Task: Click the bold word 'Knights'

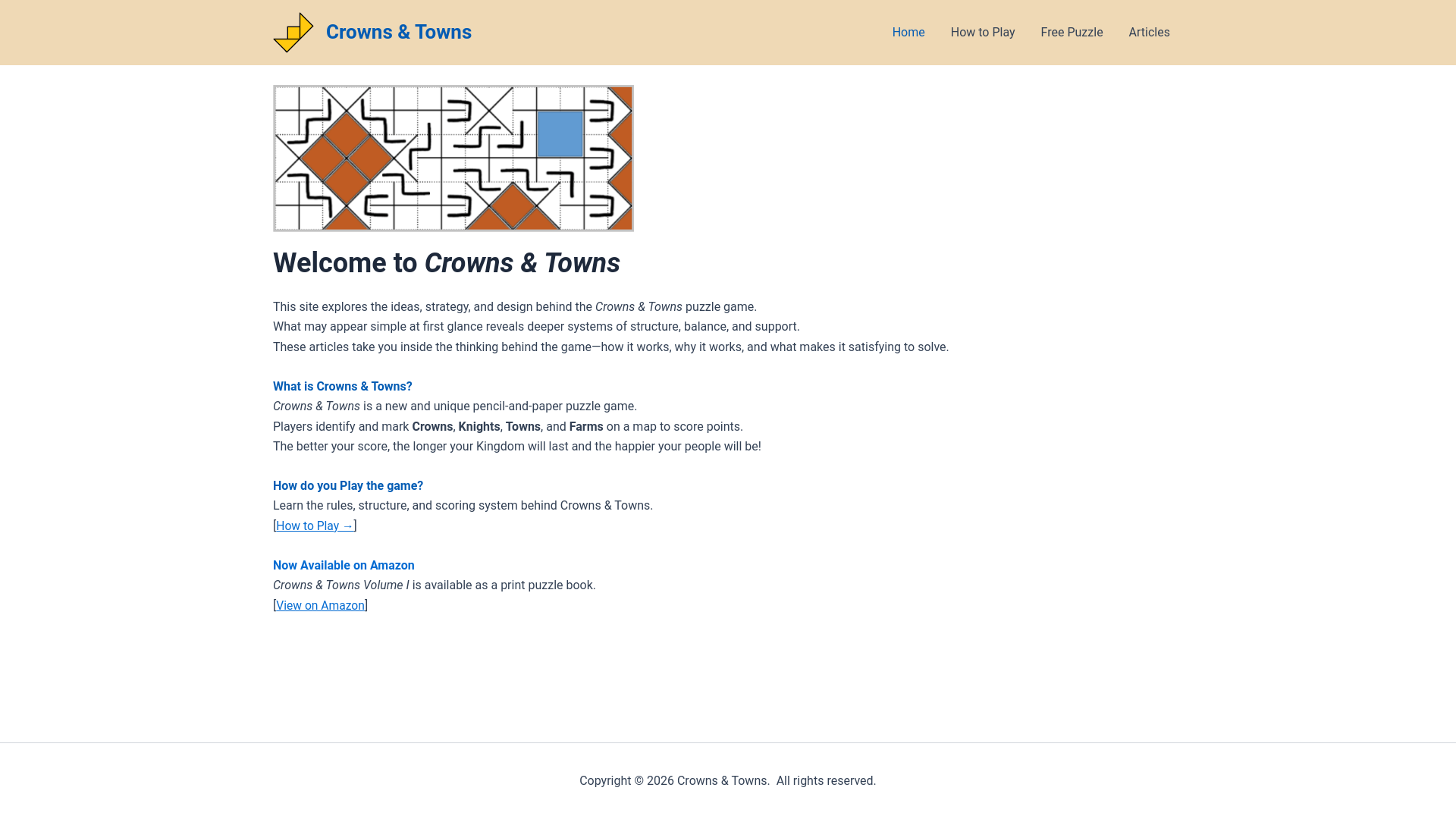Action: point(479,426)
